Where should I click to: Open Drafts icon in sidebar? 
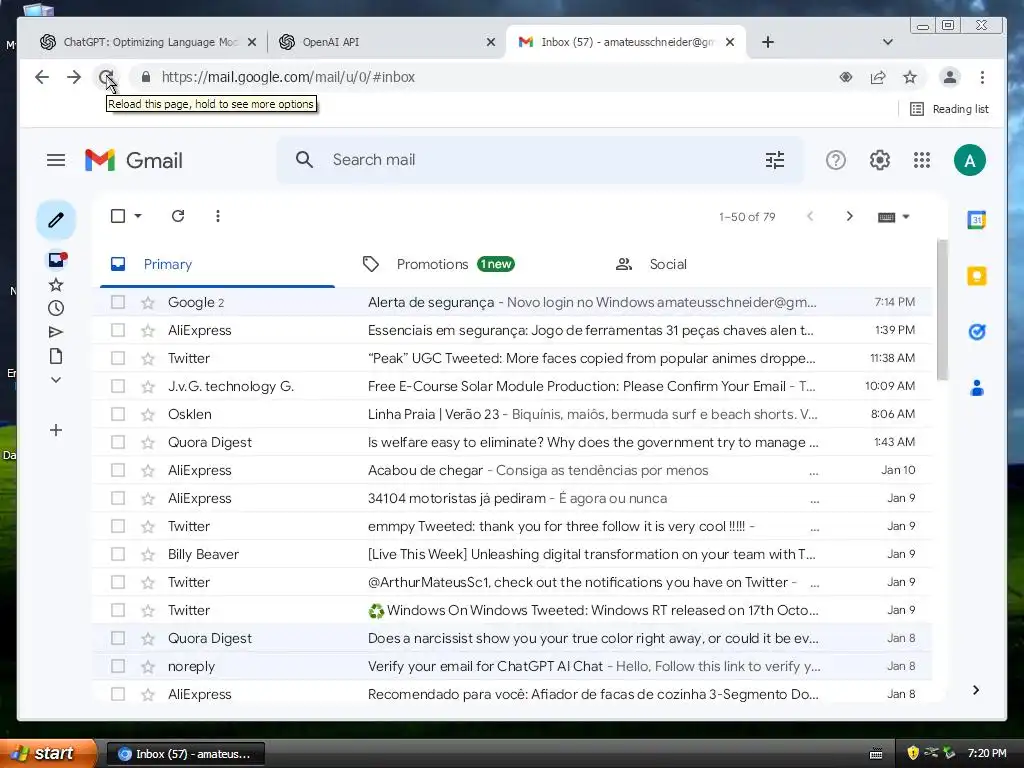coord(56,356)
